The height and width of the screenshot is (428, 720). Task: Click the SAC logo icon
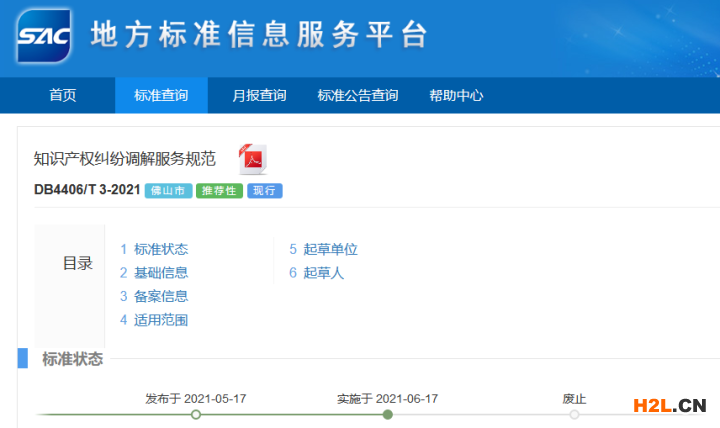tap(44, 36)
